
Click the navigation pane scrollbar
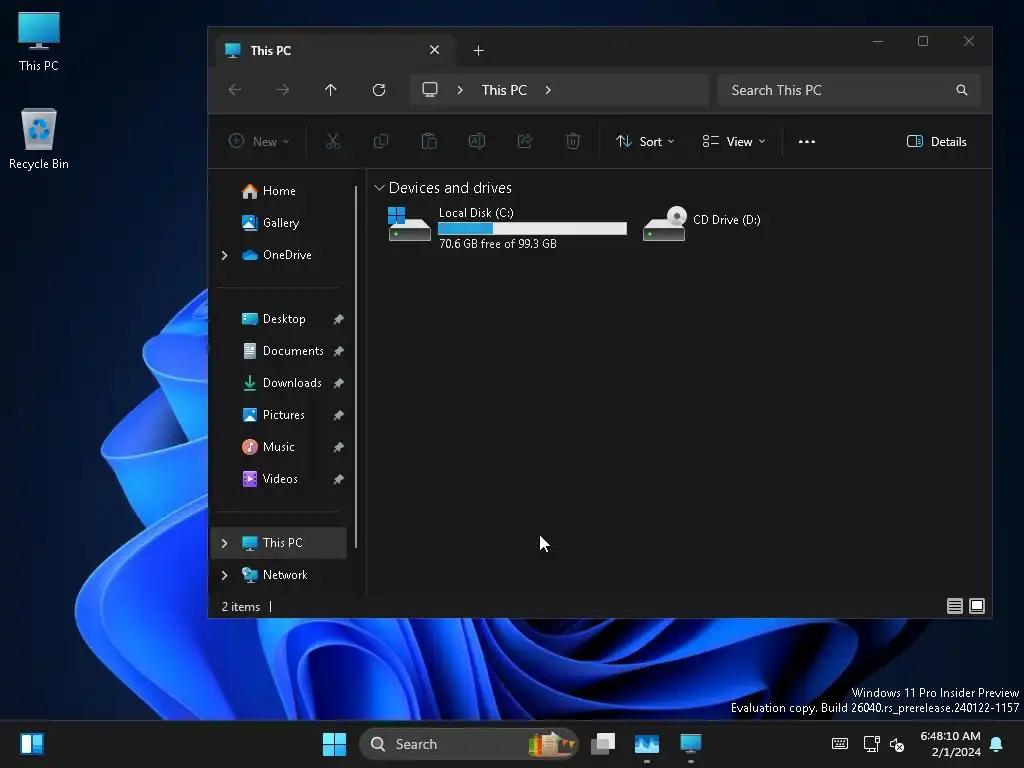coord(356,367)
